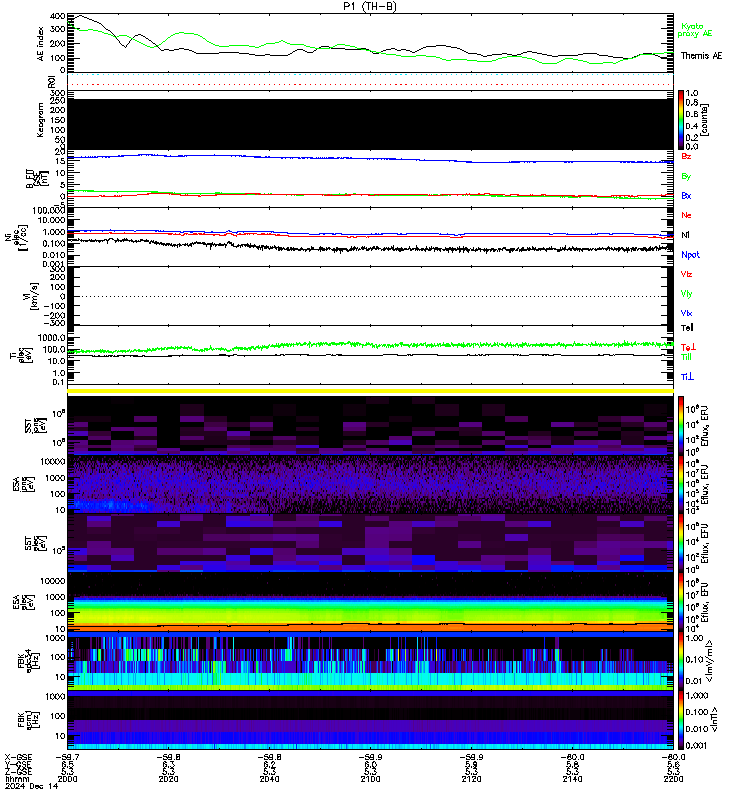
Task: Select the green "Viy" velocity legend label
Action: 686,294
